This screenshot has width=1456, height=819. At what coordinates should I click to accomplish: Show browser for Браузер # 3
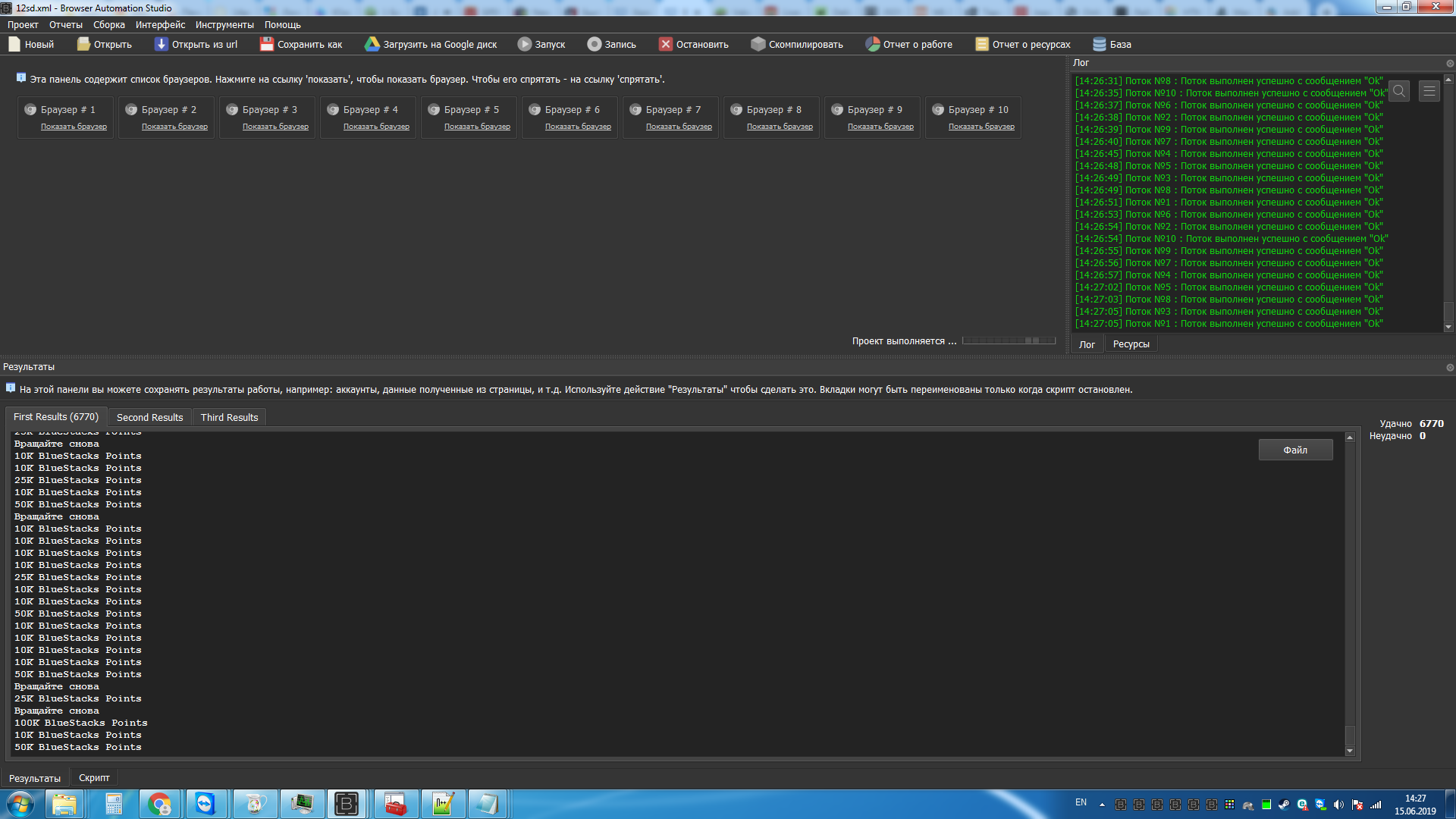[x=275, y=127]
